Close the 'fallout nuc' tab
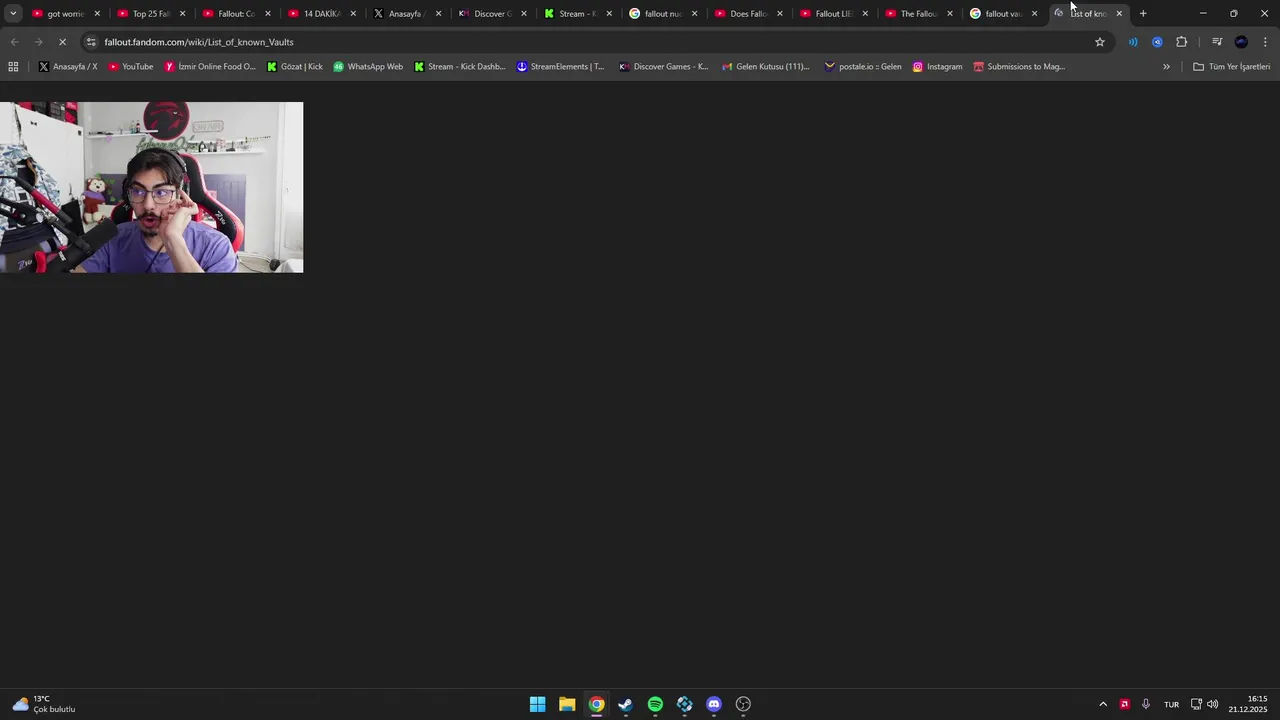The height and width of the screenshot is (720, 1280). (x=694, y=13)
